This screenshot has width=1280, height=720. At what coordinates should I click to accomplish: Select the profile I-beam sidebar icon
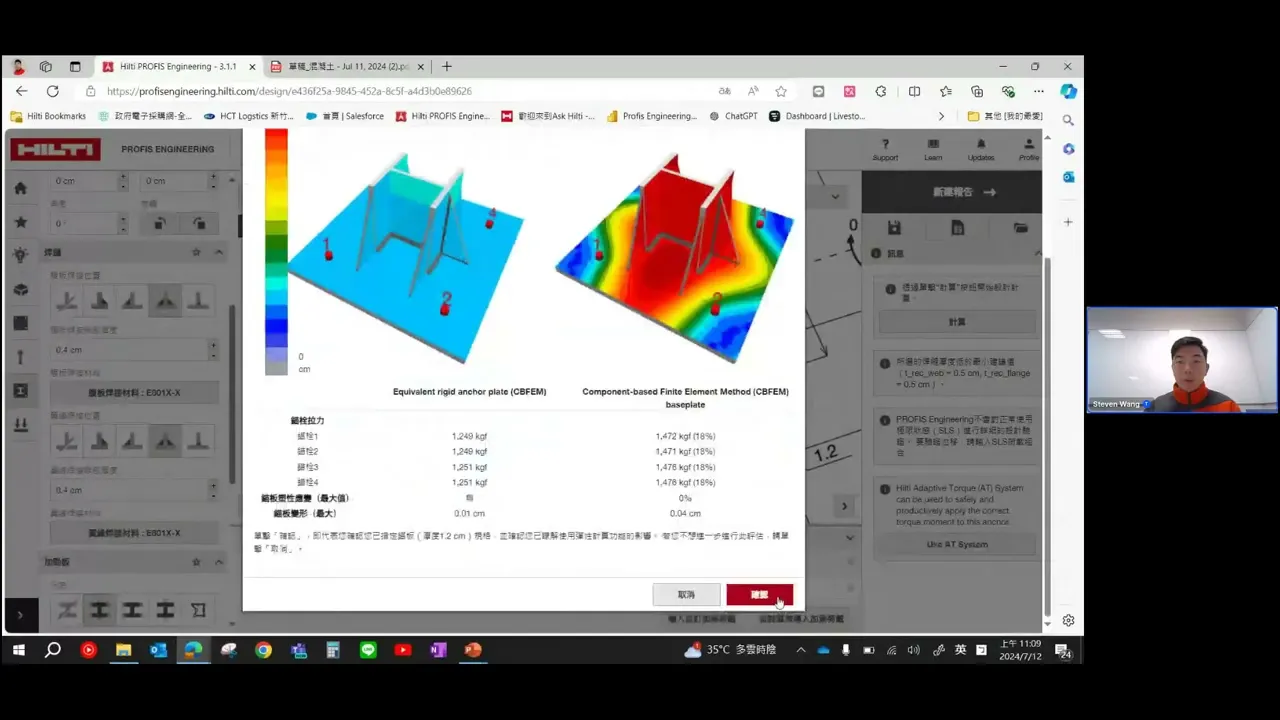21,391
